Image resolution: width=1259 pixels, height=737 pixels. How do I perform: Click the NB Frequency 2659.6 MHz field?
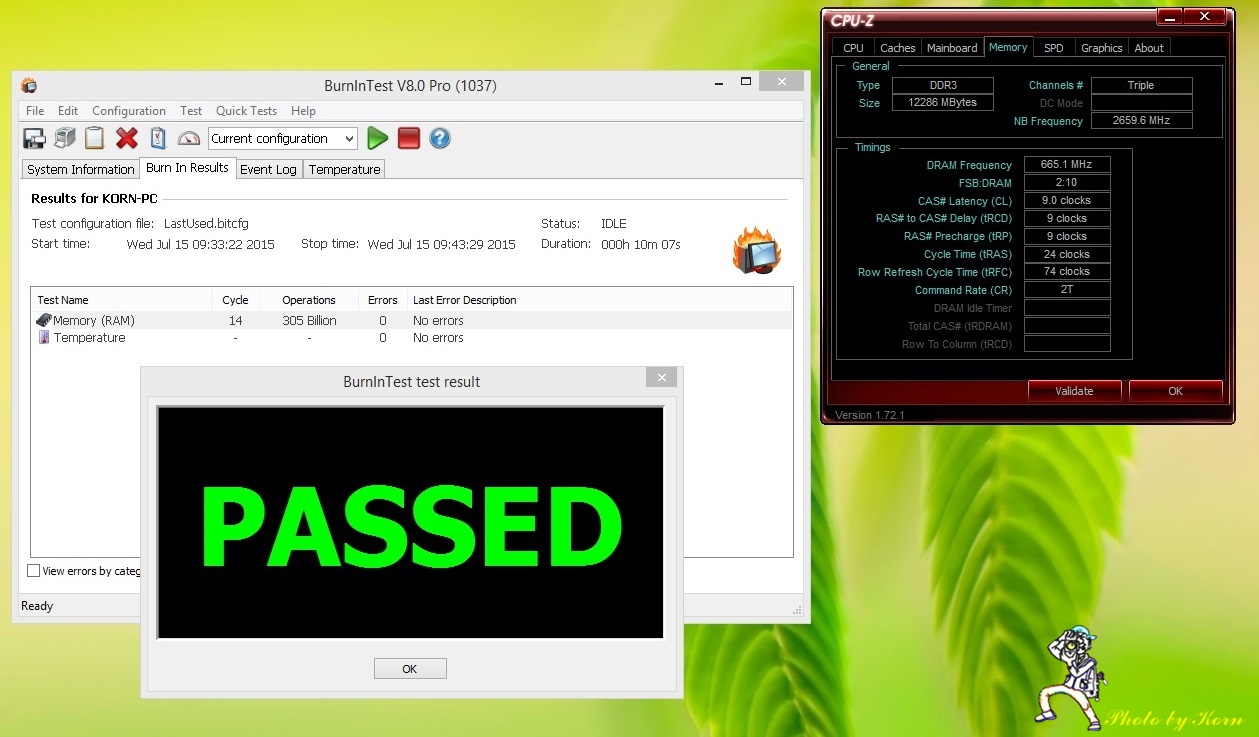(x=1141, y=121)
